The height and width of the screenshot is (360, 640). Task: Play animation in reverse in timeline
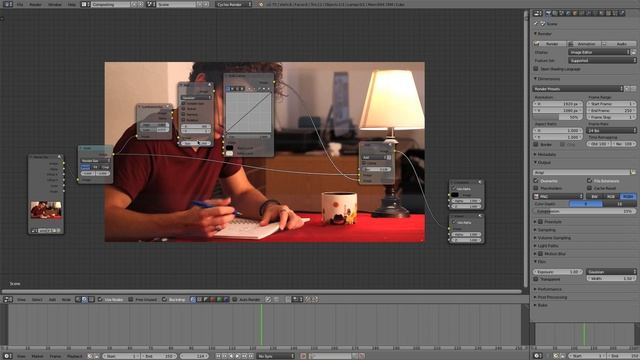232,356
